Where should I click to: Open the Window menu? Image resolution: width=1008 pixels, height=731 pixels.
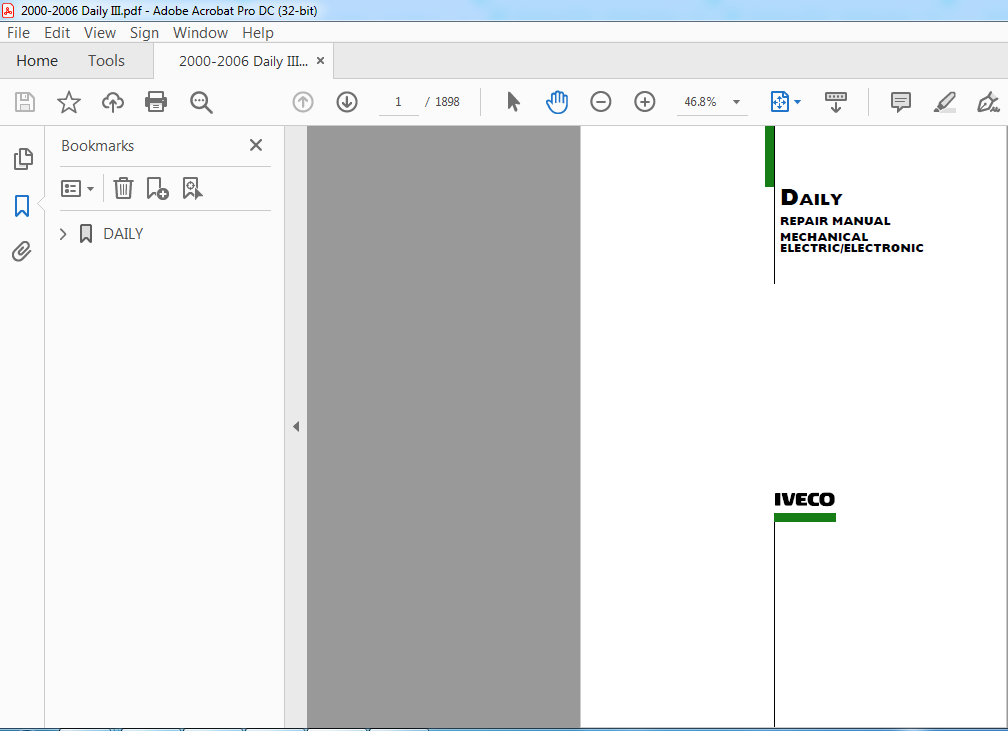click(x=200, y=33)
